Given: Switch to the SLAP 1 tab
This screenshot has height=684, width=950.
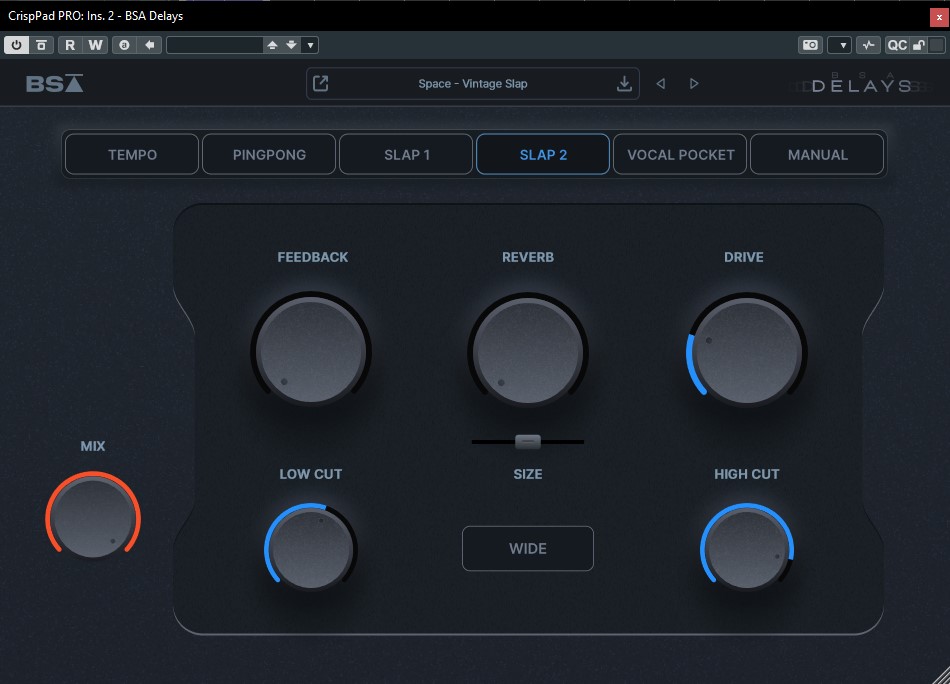Looking at the screenshot, I should [x=406, y=154].
